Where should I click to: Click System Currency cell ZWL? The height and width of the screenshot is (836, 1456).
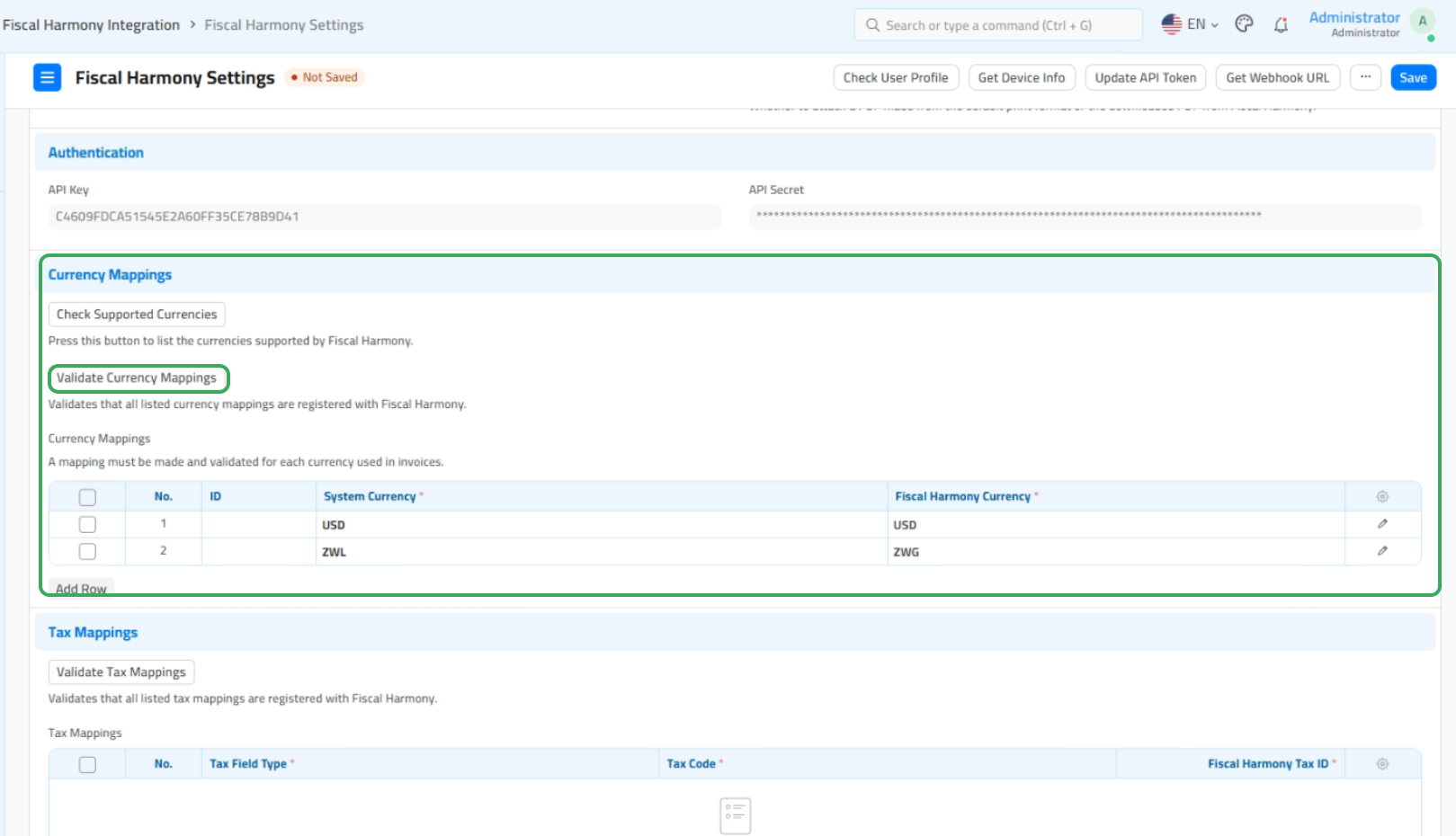tap(602, 552)
